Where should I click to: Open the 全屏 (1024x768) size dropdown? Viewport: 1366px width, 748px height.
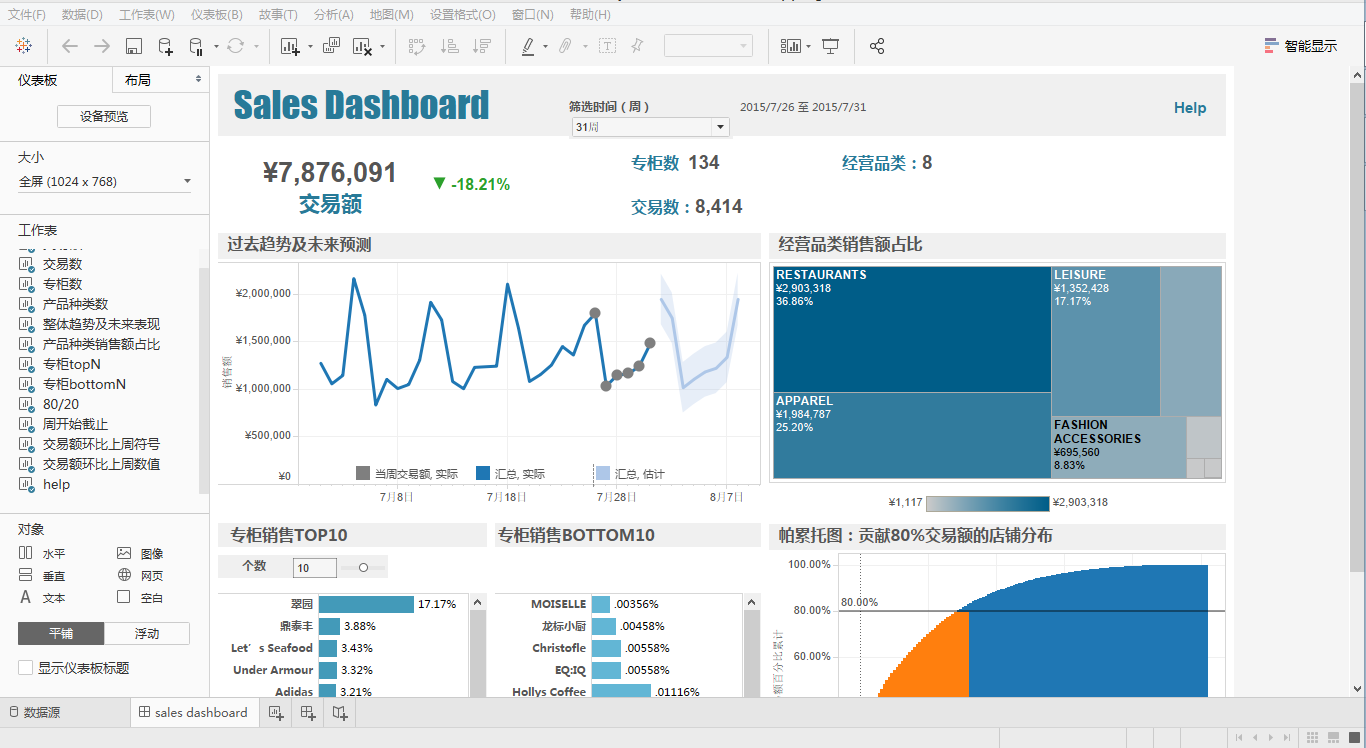click(x=186, y=181)
